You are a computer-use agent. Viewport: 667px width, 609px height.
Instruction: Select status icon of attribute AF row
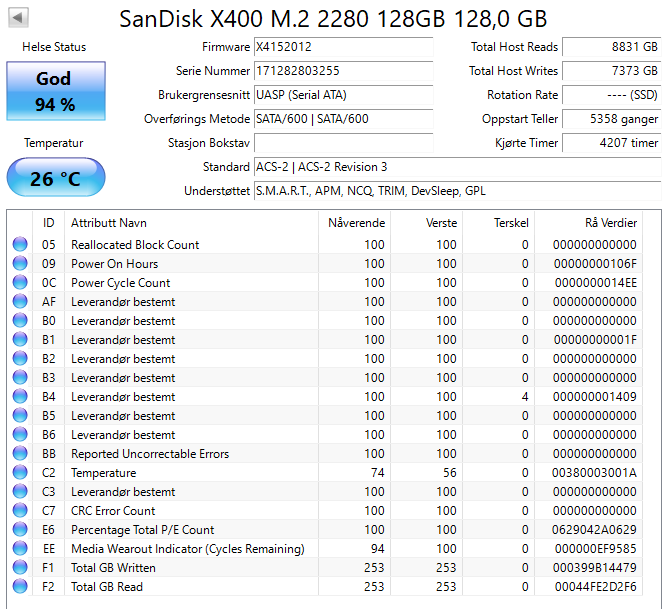coord(20,302)
